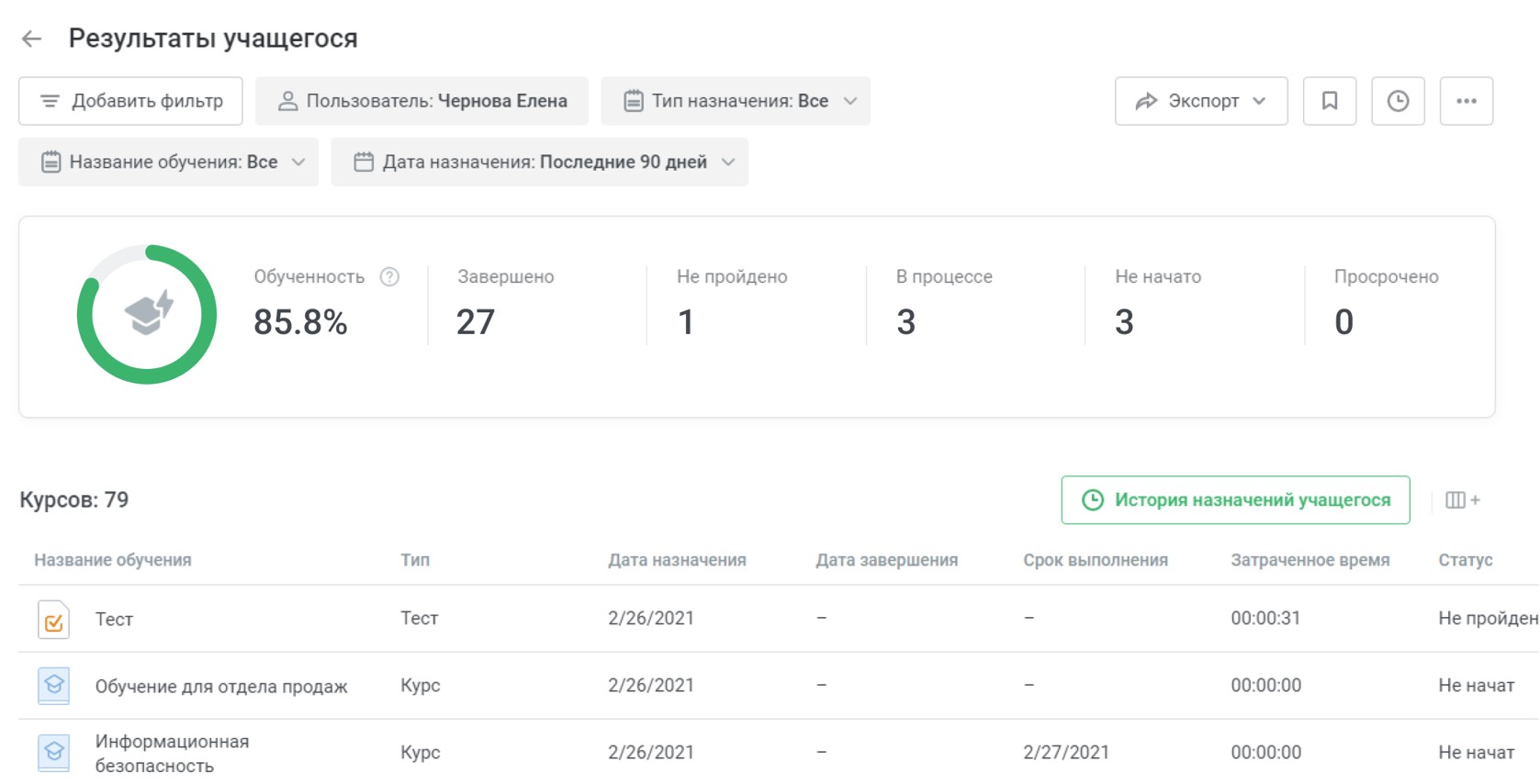Image resolution: width=1540 pixels, height=784 pixels.
Task: Open the schedule clock icon button
Action: [x=1398, y=101]
